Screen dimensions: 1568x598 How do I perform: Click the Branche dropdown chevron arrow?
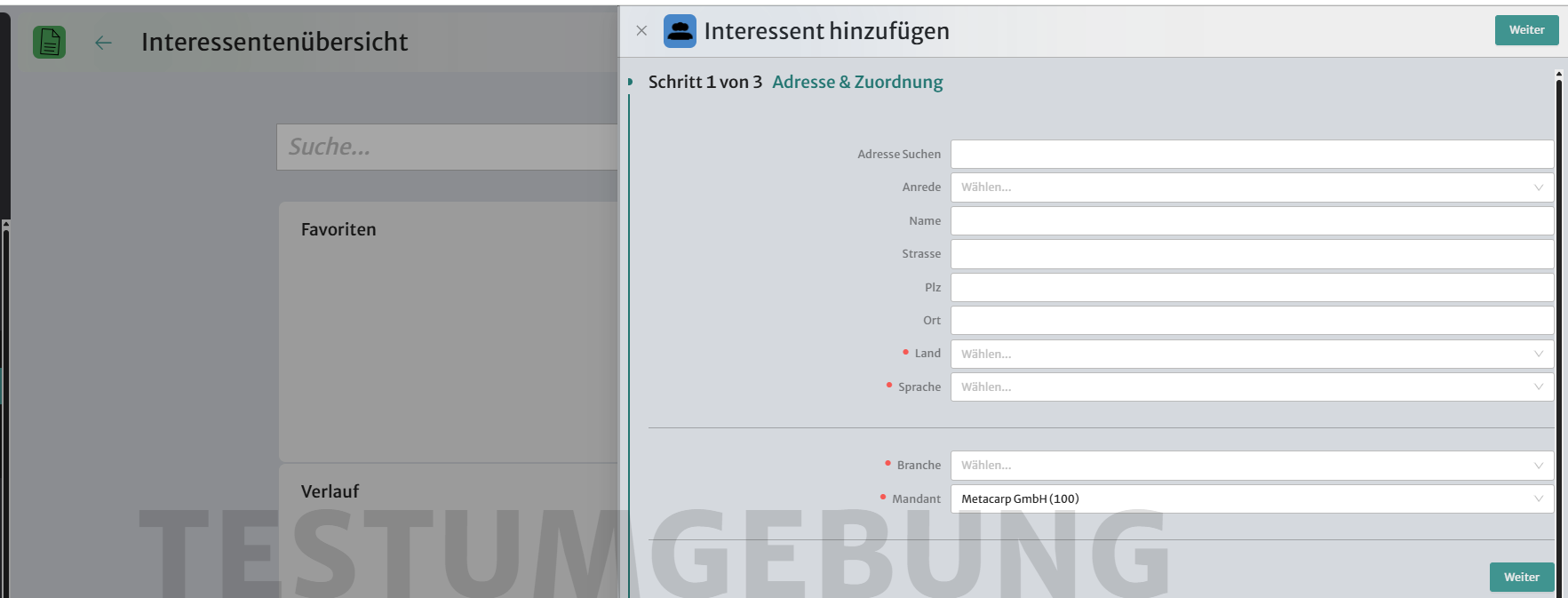coord(1538,466)
